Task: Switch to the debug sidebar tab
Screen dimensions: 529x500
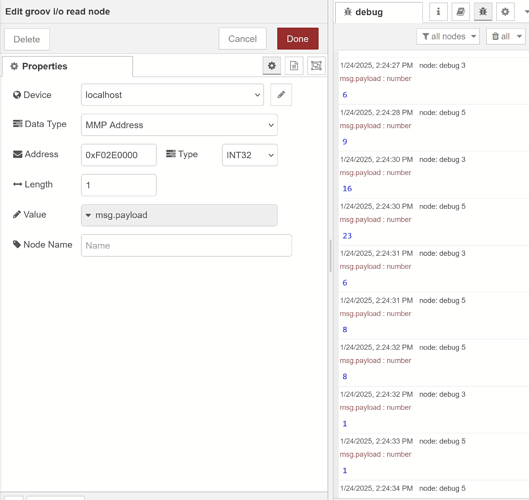Action: [379, 12]
